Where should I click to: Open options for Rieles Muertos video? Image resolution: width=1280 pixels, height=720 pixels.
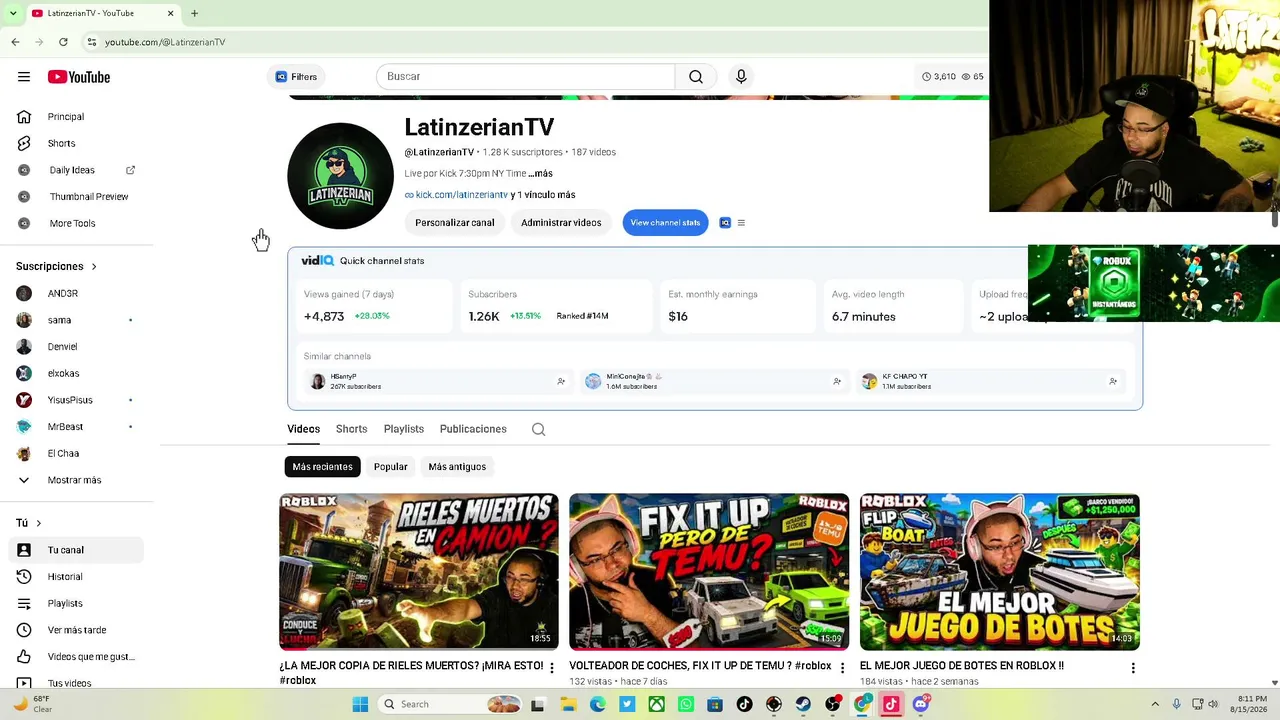tap(551, 667)
